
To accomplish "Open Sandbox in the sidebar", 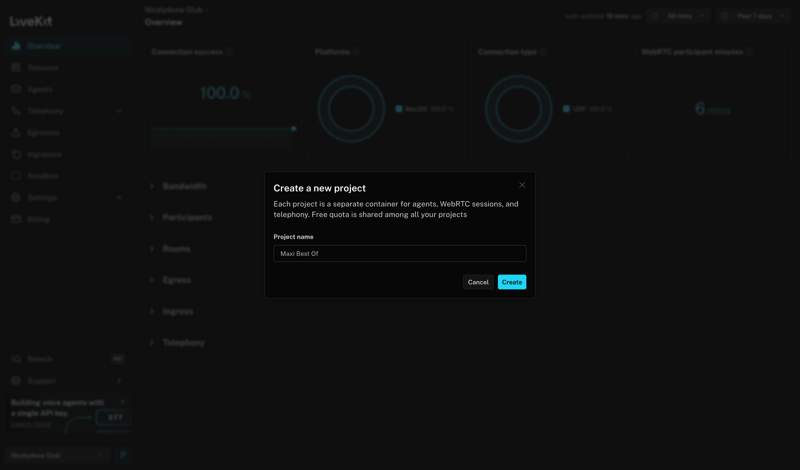I will point(67,176).
